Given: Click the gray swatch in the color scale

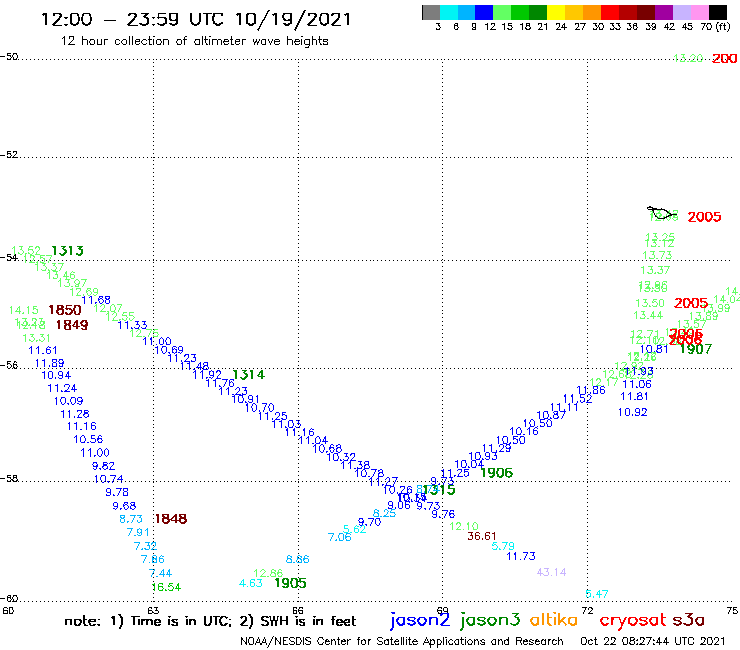Looking at the screenshot, I should coord(431,12).
